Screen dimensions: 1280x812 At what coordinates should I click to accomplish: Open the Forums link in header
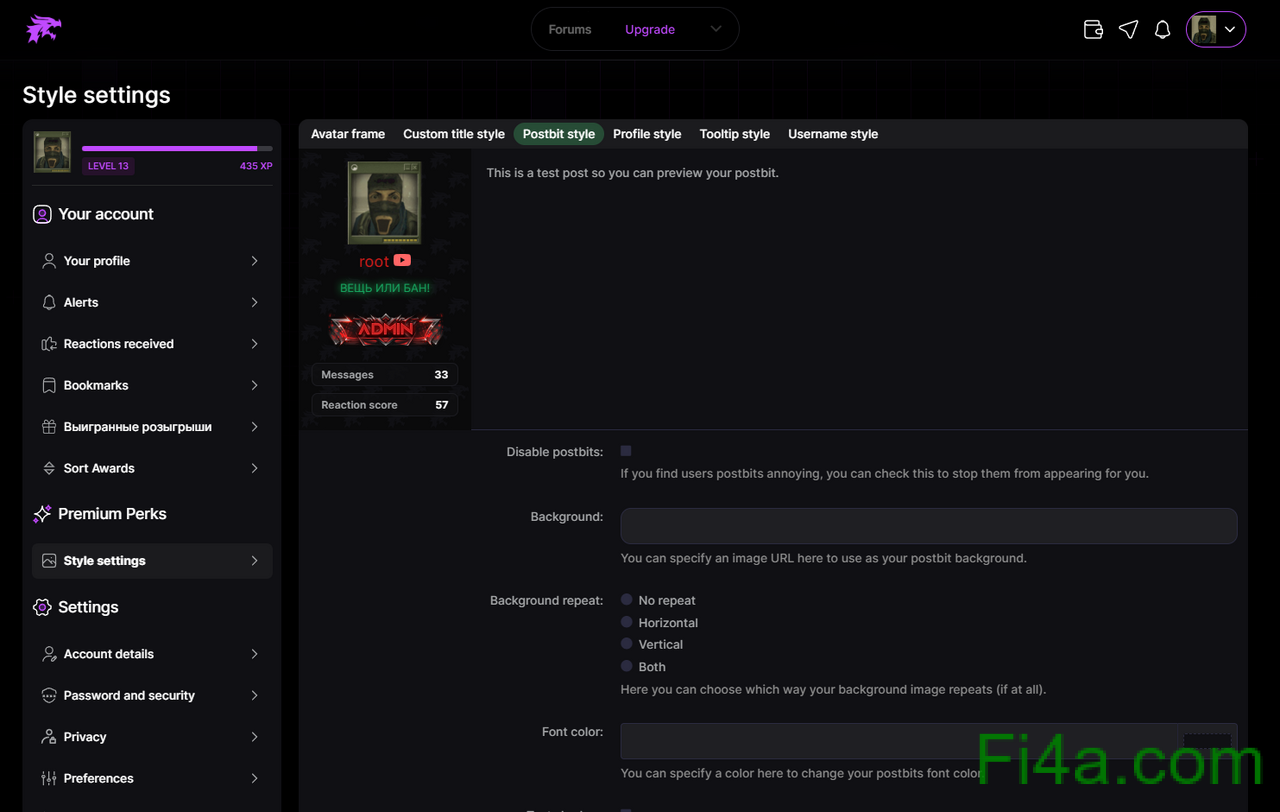point(570,30)
